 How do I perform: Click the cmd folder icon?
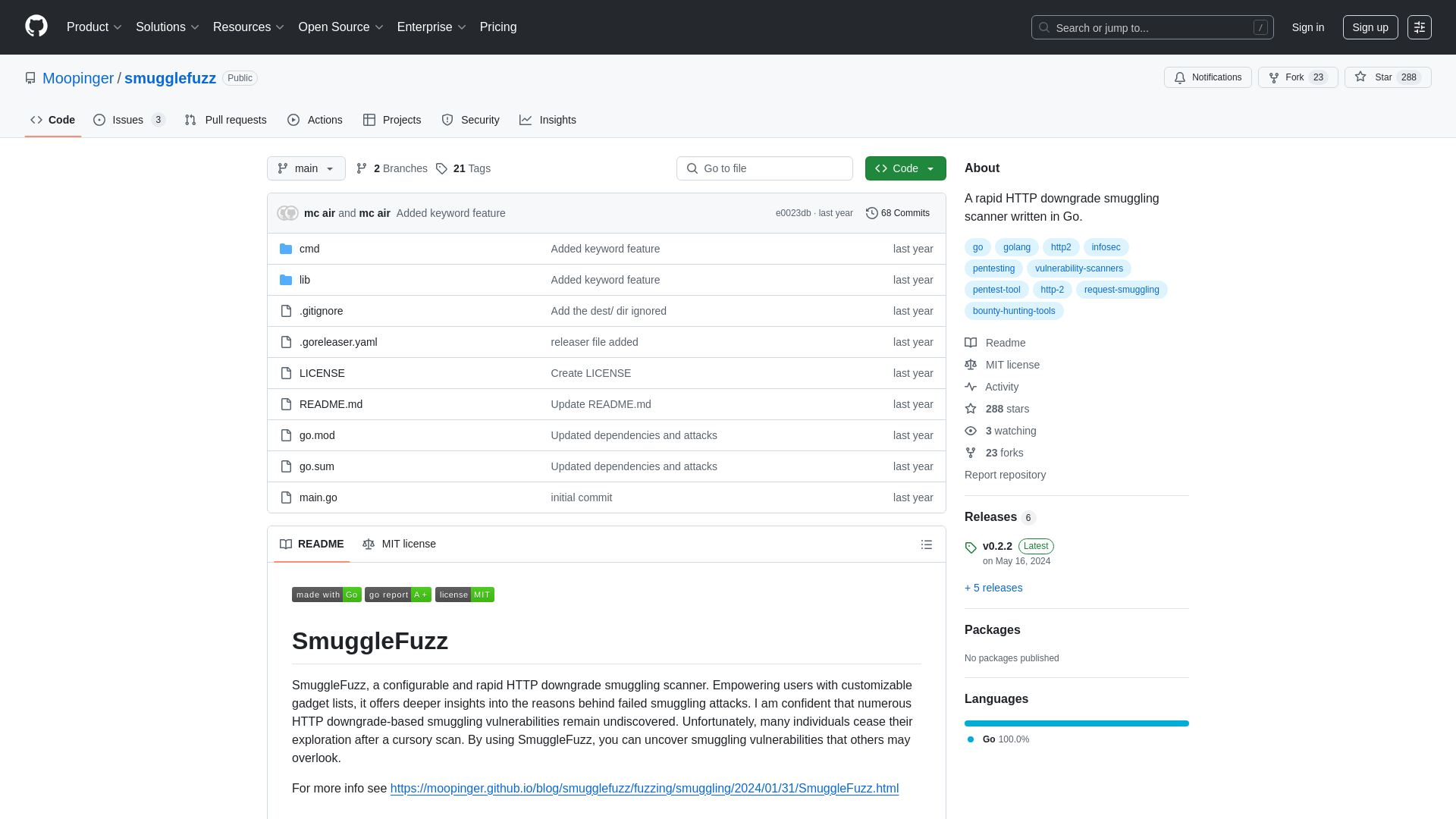pyautogui.click(x=286, y=249)
